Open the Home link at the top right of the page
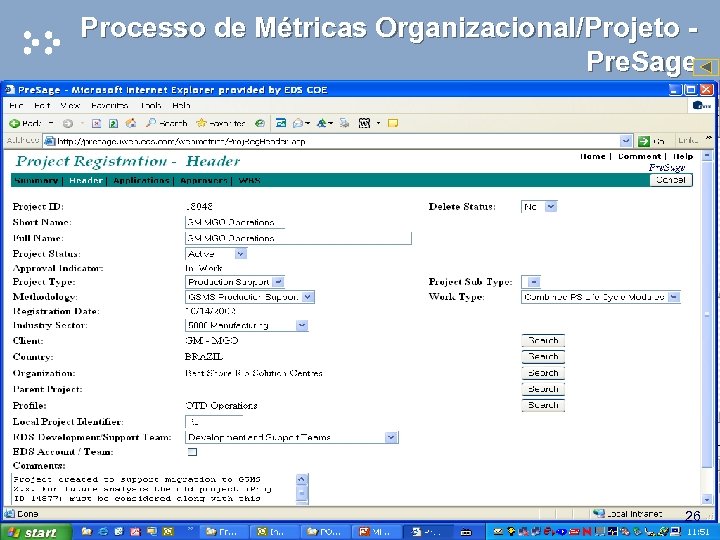Image resolution: width=720 pixels, height=540 pixels. 593,157
